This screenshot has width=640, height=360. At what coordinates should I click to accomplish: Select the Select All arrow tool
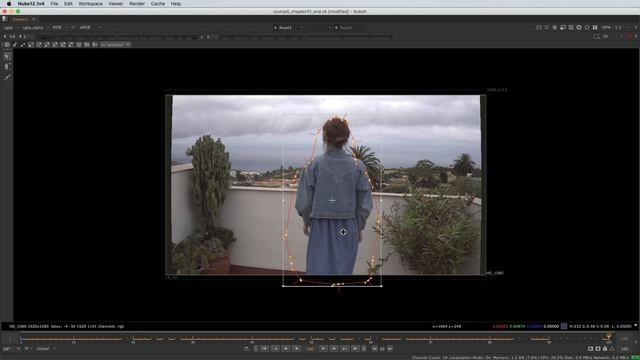coord(7,56)
